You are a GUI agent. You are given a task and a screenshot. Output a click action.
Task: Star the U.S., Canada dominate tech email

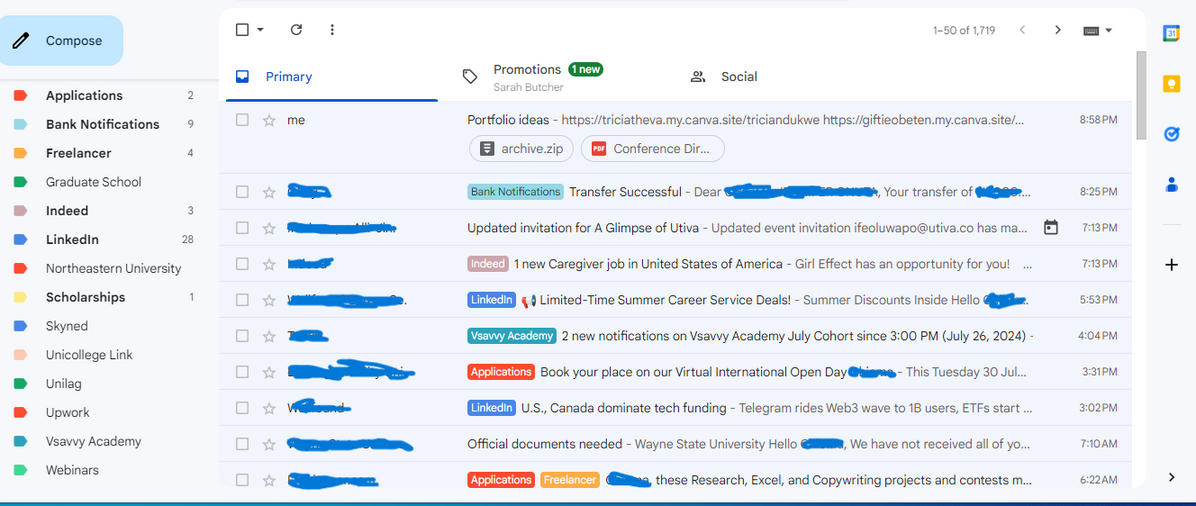pyautogui.click(x=268, y=408)
